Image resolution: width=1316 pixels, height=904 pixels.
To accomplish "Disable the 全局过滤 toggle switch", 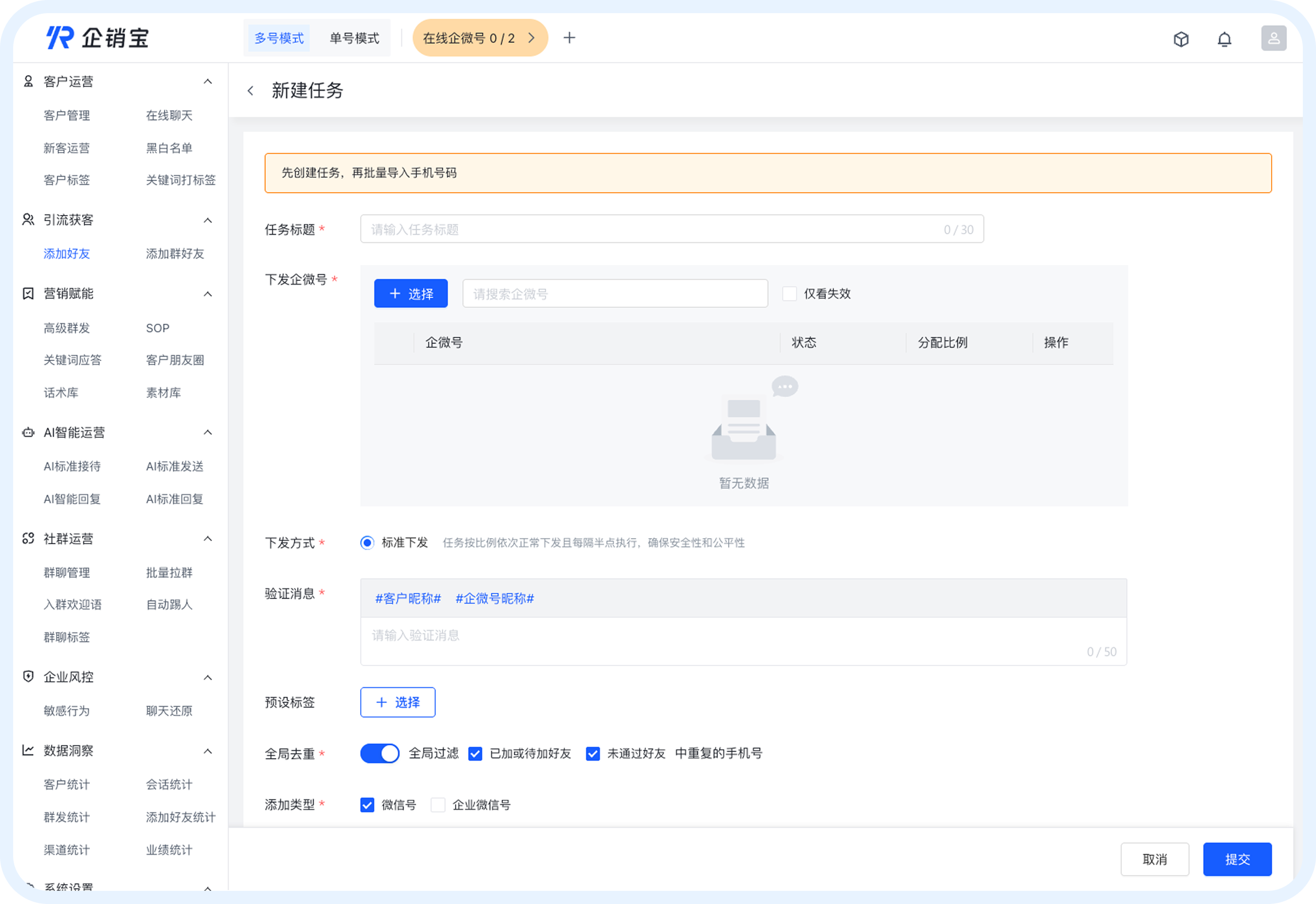I will [x=379, y=753].
